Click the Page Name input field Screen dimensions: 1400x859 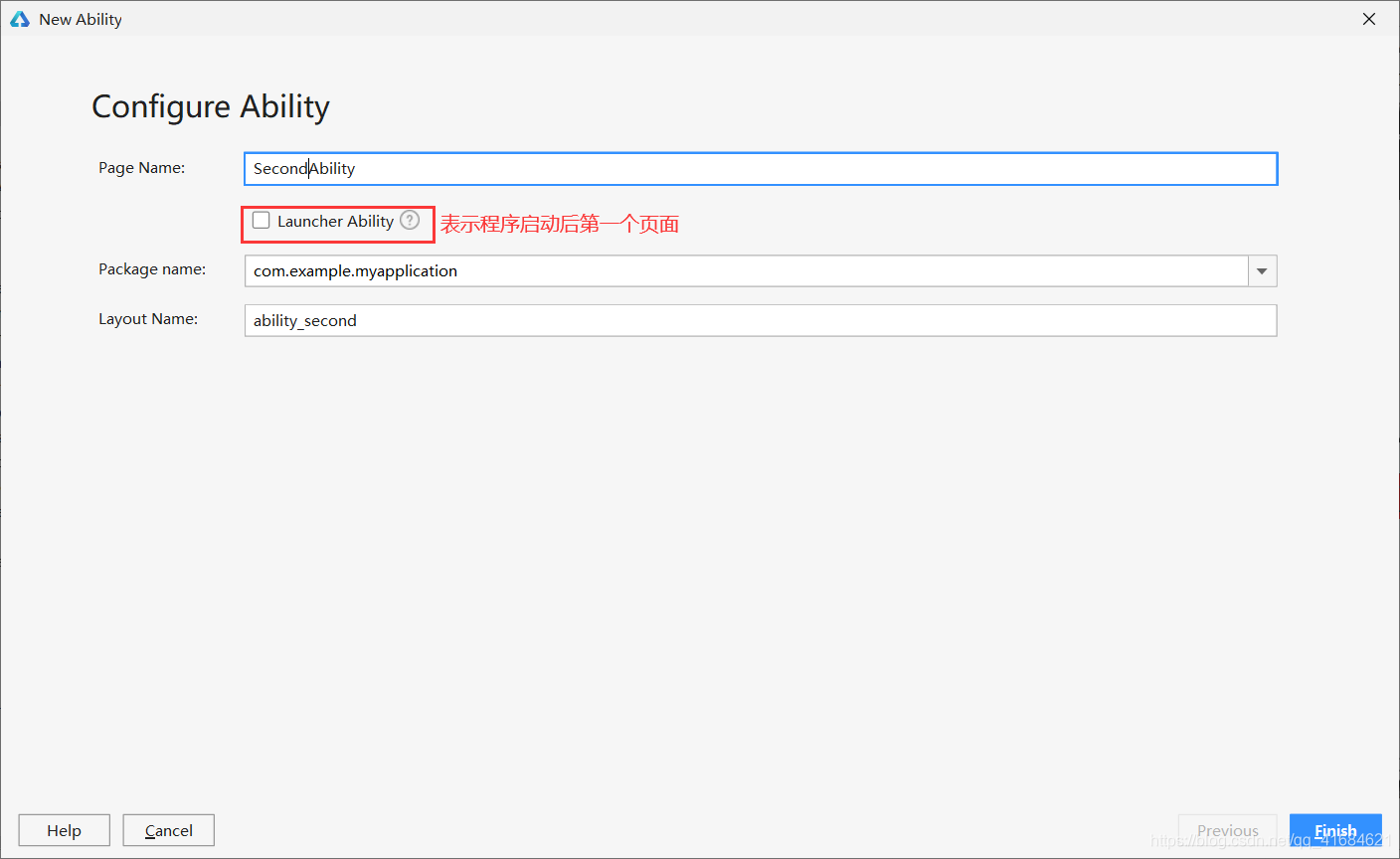tap(761, 169)
